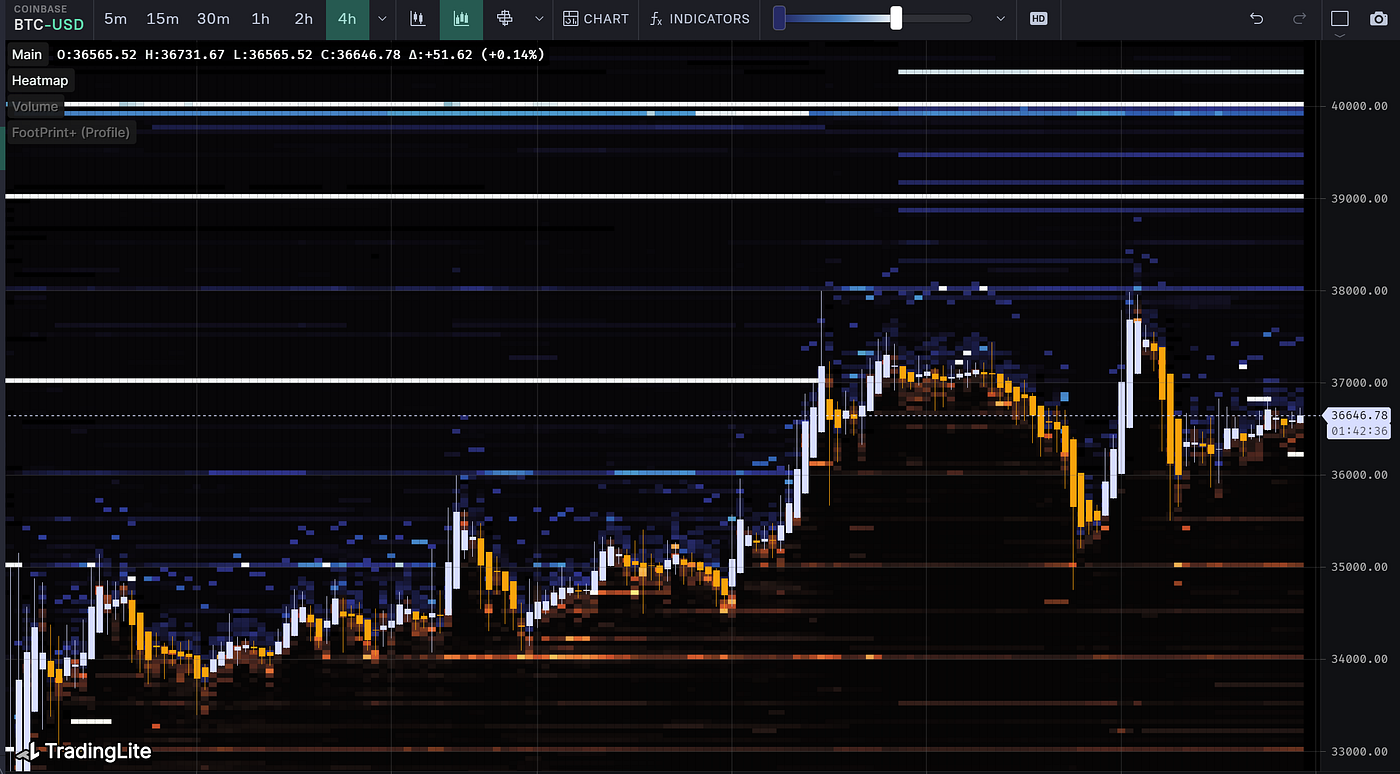Collapse chevron below the fullscreen icon
1400x774 pixels.
coord(1340,36)
